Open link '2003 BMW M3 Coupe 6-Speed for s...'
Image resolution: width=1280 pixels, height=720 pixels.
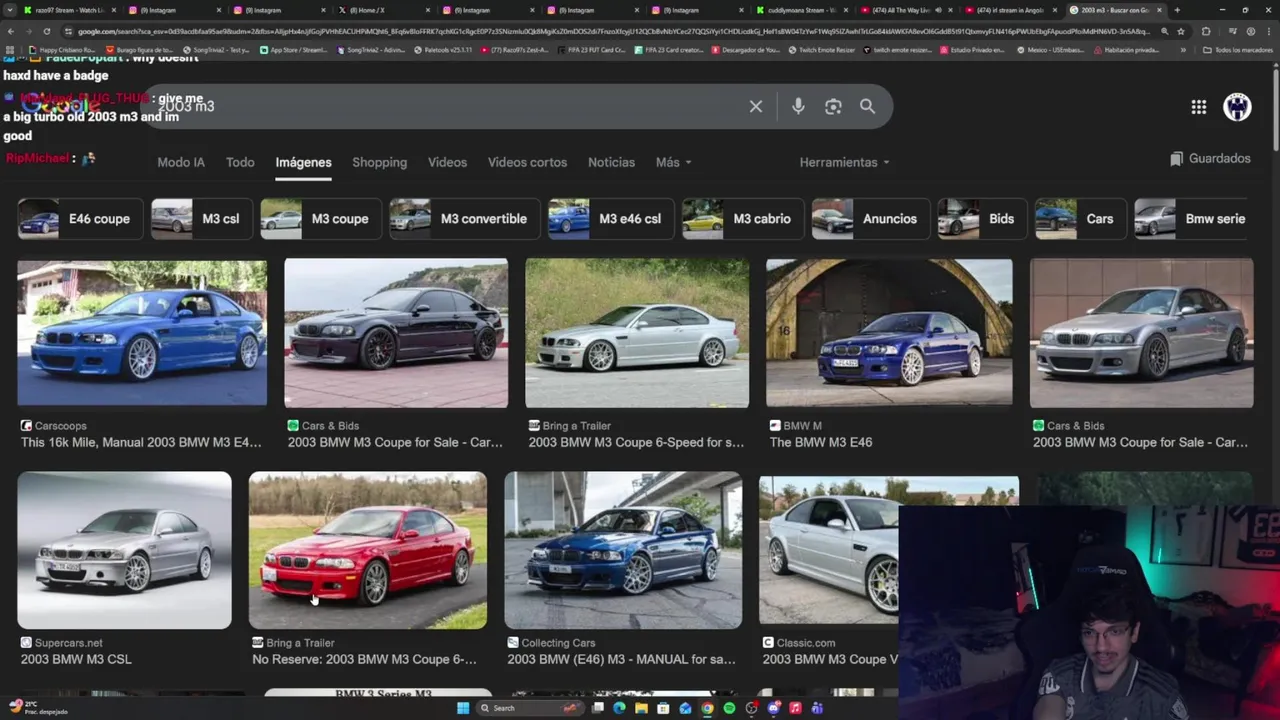point(636,442)
